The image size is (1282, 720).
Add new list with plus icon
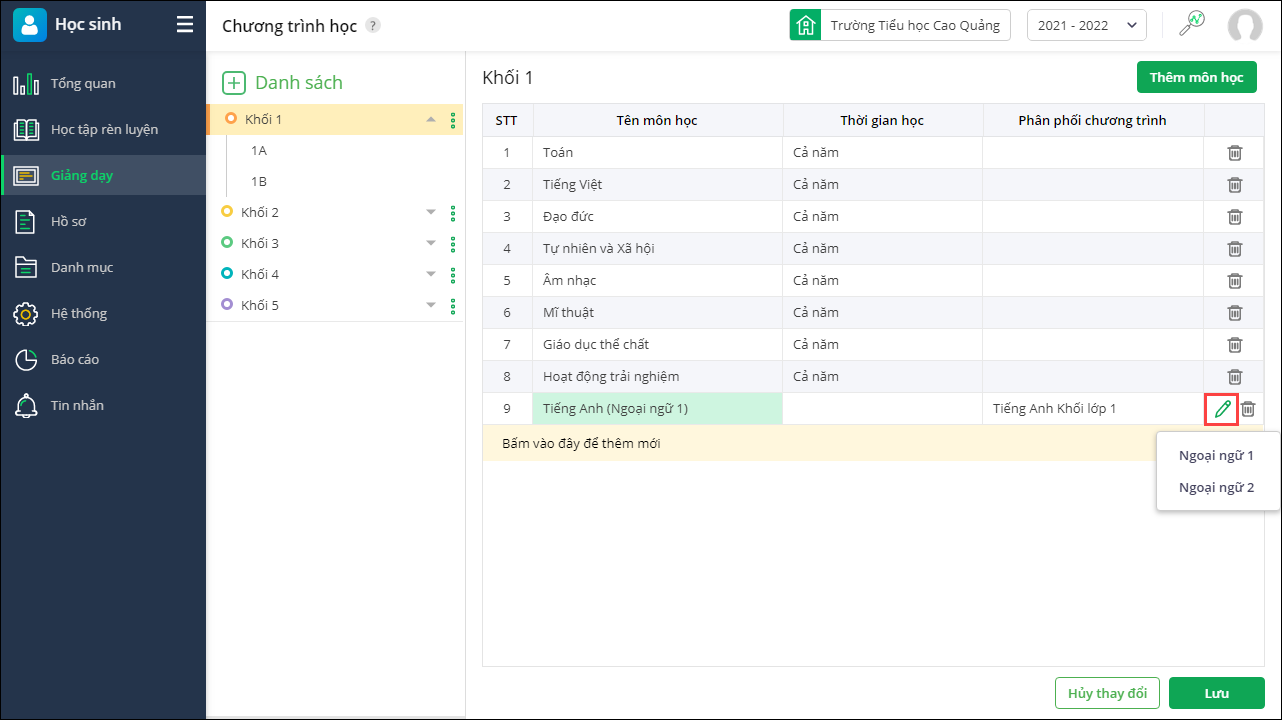point(233,83)
